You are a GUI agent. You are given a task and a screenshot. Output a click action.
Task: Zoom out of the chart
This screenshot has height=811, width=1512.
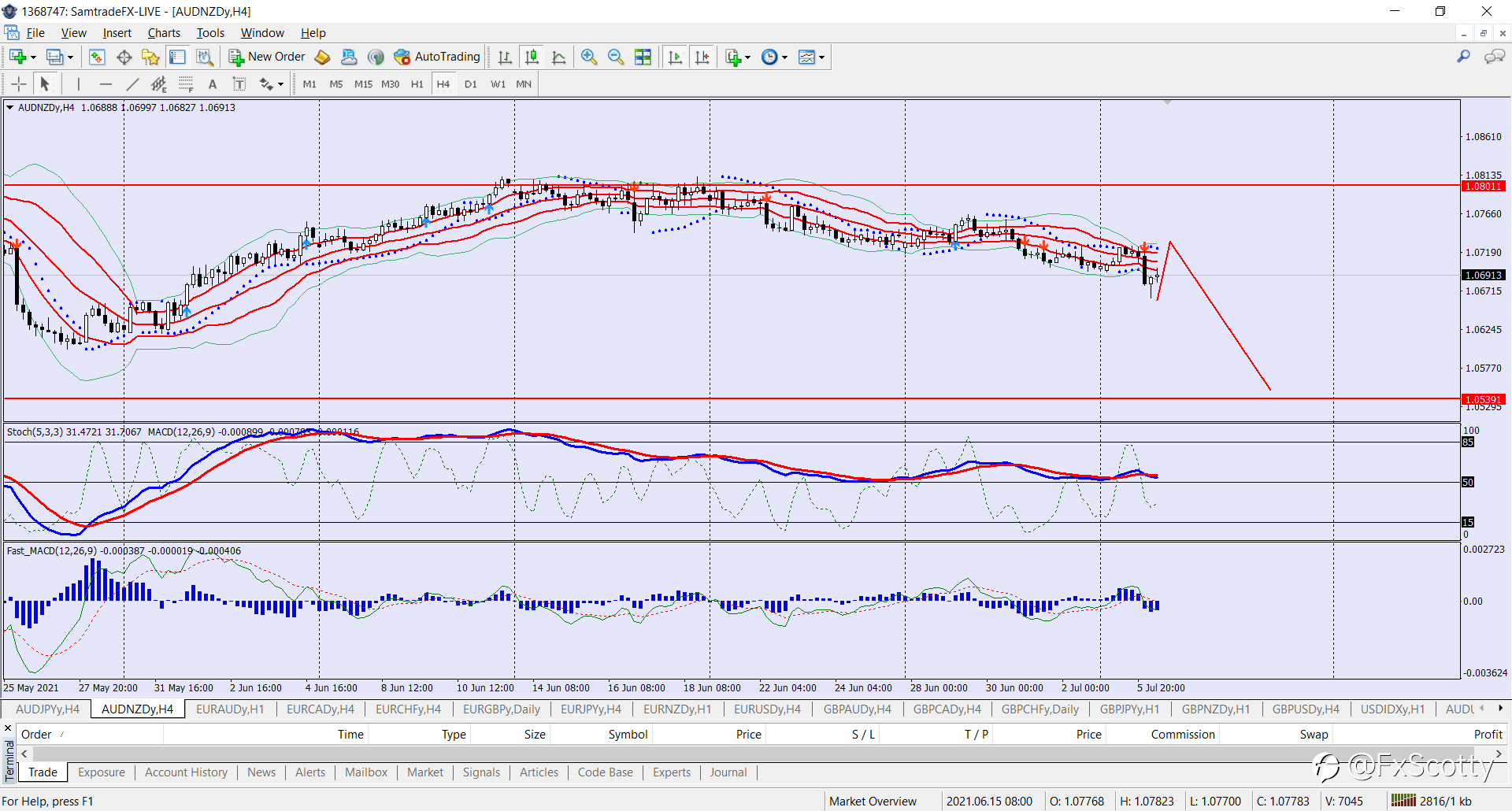point(616,57)
